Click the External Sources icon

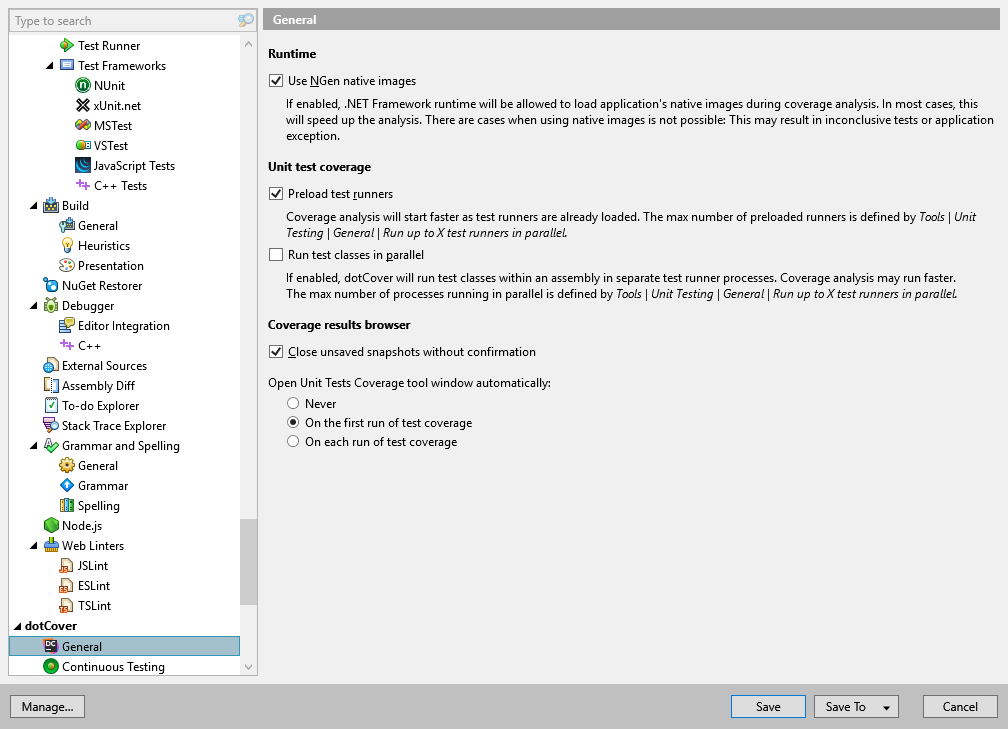[51, 366]
